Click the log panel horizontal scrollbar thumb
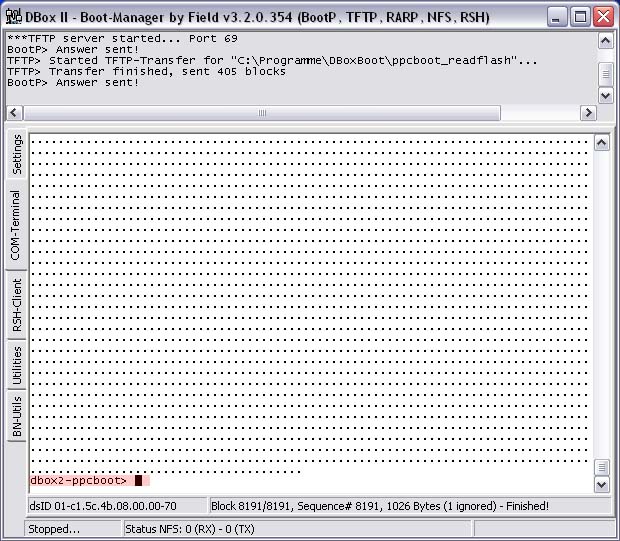The height and width of the screenshot is (541, 620). pos(262,113)
